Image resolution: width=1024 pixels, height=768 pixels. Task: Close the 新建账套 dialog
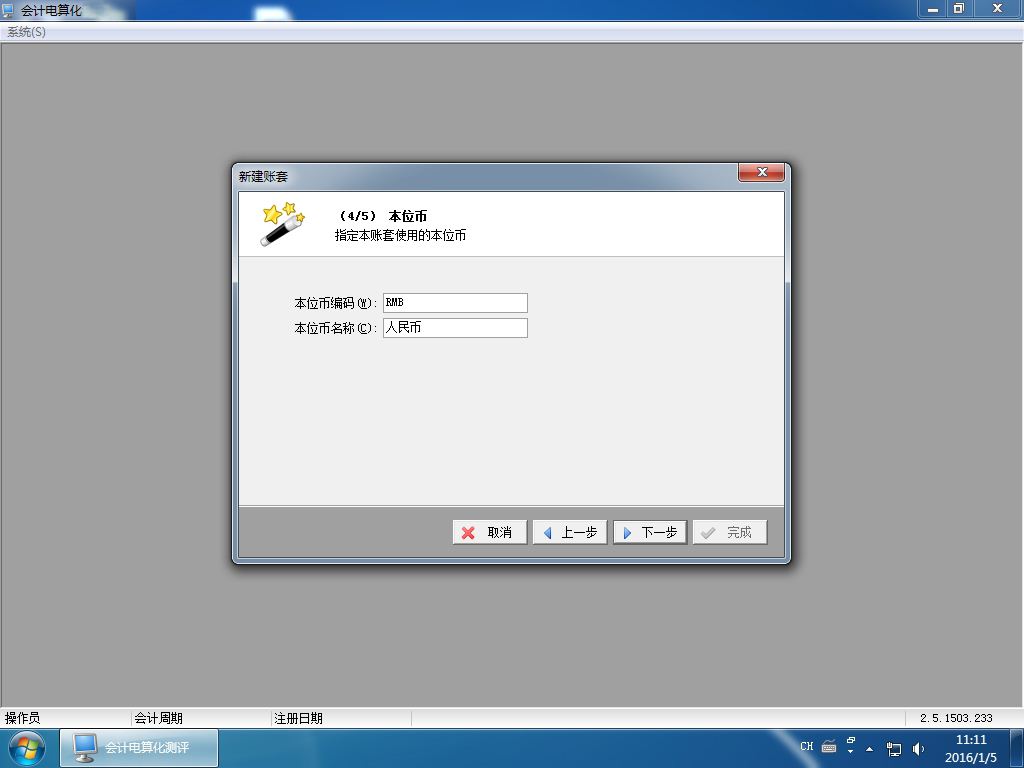(761, 172)
